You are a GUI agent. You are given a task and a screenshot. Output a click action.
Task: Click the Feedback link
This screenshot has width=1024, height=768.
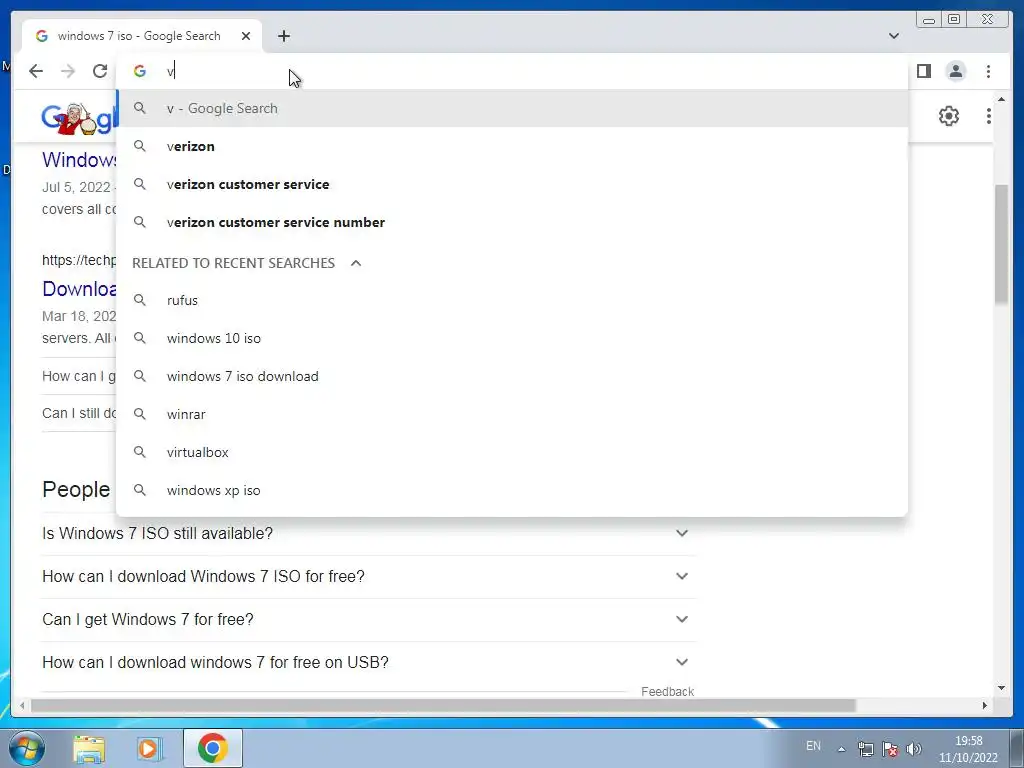coord(667,692)
